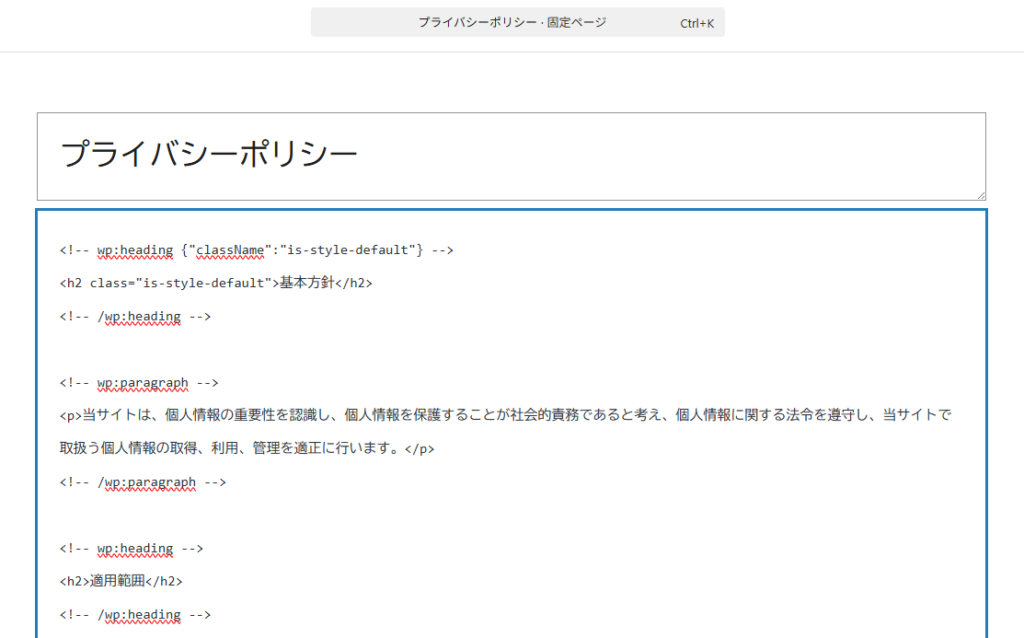The height and width of the screenshot is (638, 1024).
Task: Click the Ctrl+K shortcut label
Action: point(696,23)
